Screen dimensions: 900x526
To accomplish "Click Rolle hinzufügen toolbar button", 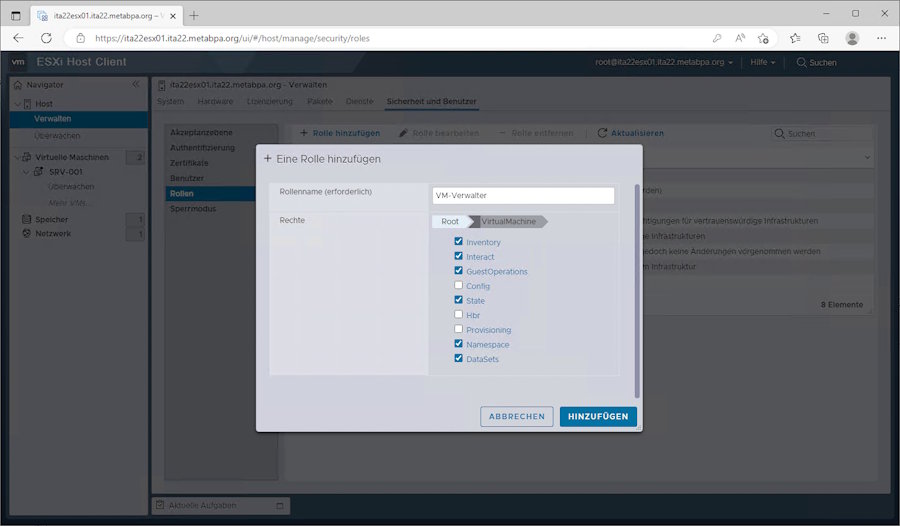I will tap(340, 133).
